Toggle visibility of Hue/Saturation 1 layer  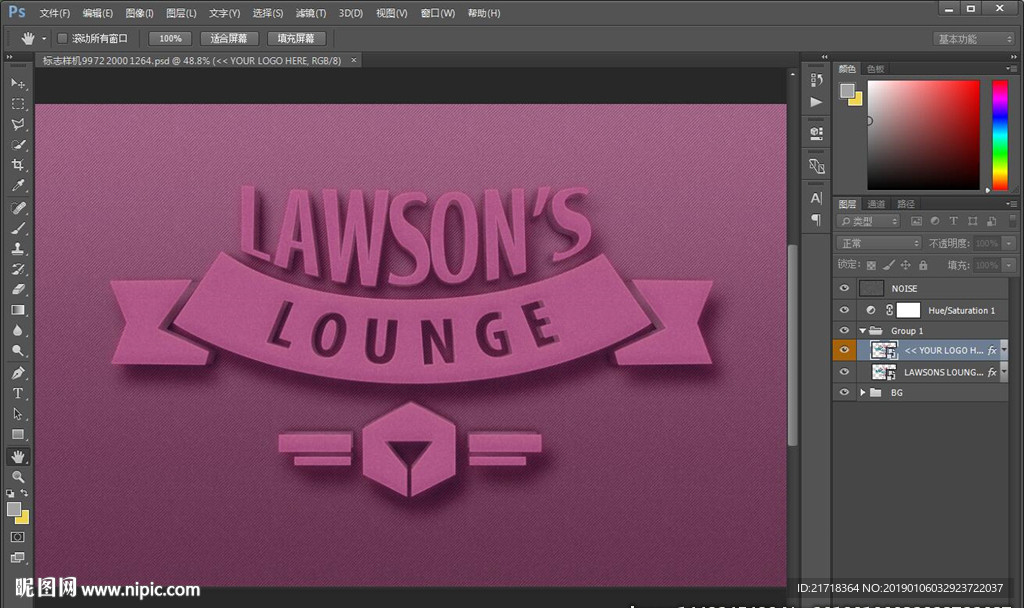pyautogui.click(x=844, y=310)
